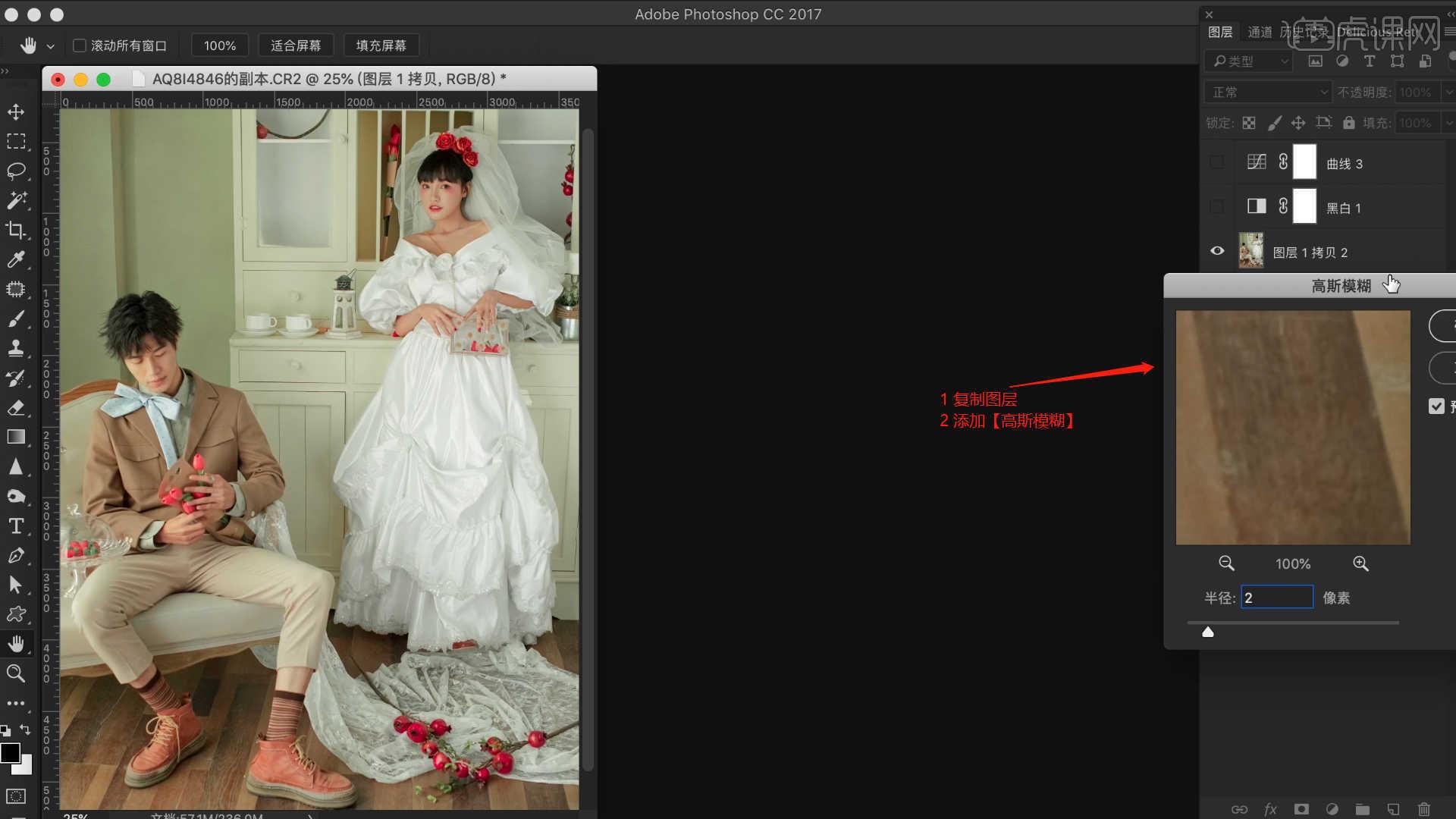Click the 适合屏幕 button
Viewport: 1456px width, 819px height.
pos(296,45)
